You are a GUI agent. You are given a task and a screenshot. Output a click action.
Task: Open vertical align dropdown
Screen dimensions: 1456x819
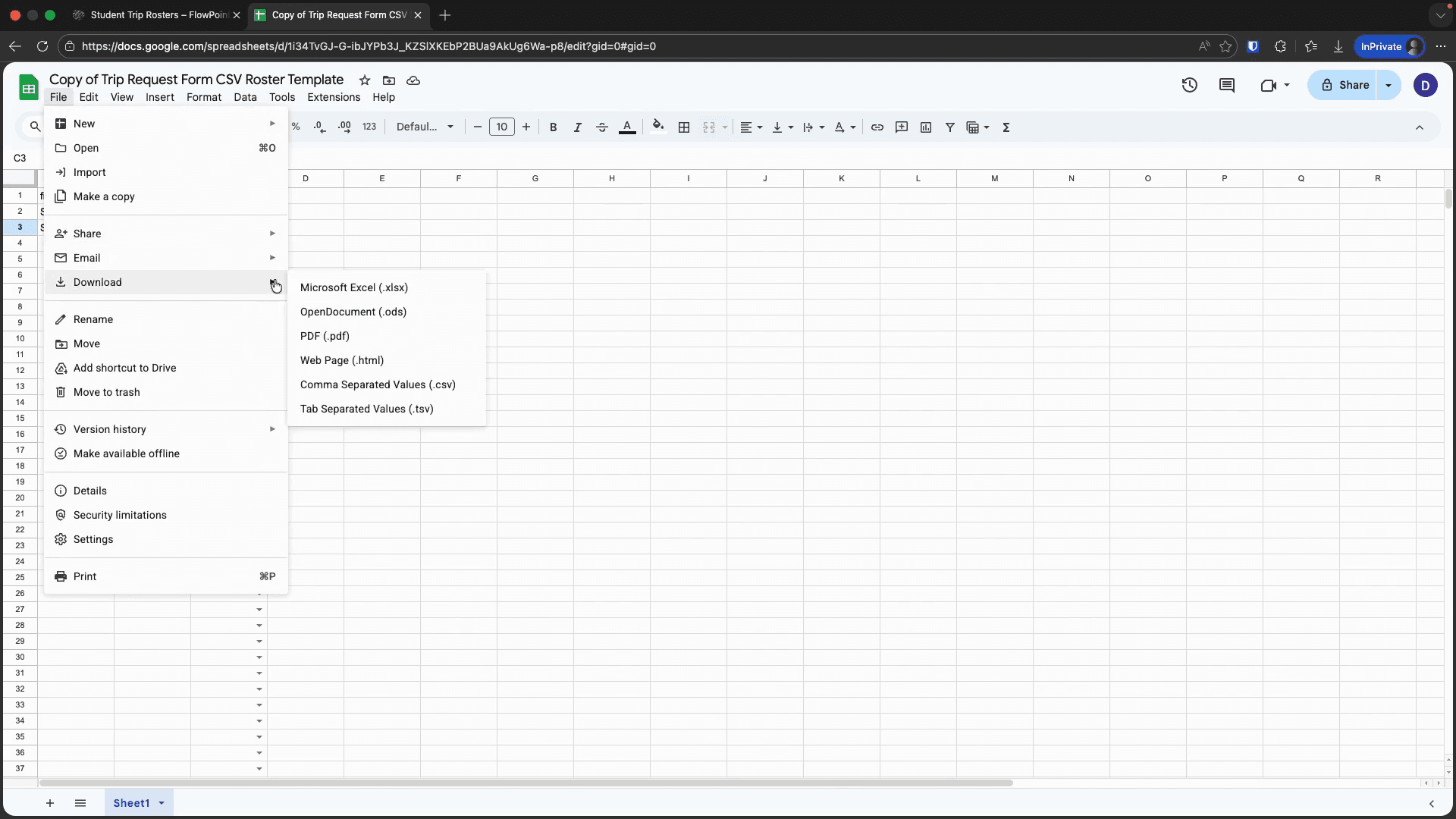pos(782,127)
